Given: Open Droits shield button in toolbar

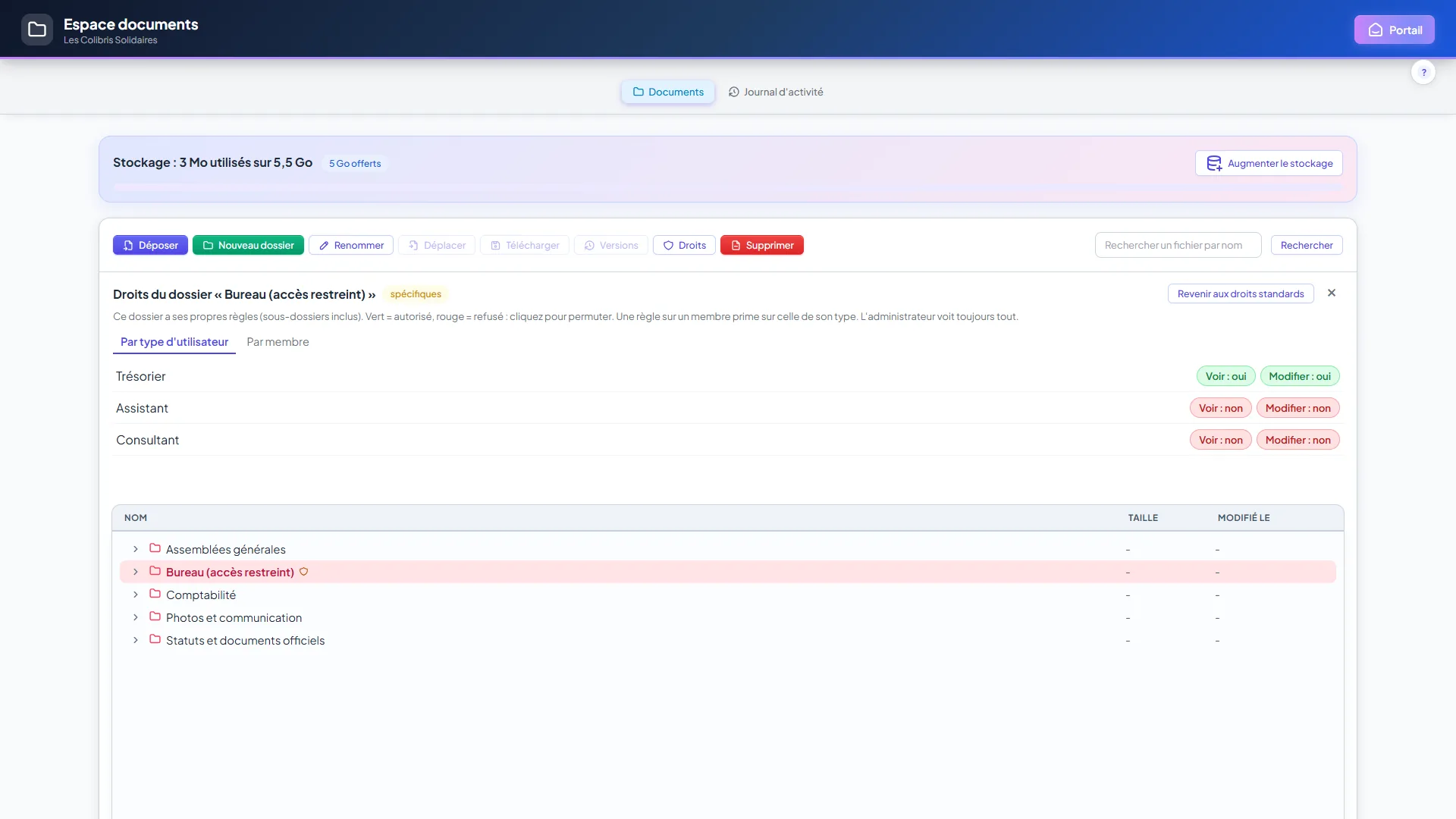Looking at the screenshot, I should [x=684, y=245].
